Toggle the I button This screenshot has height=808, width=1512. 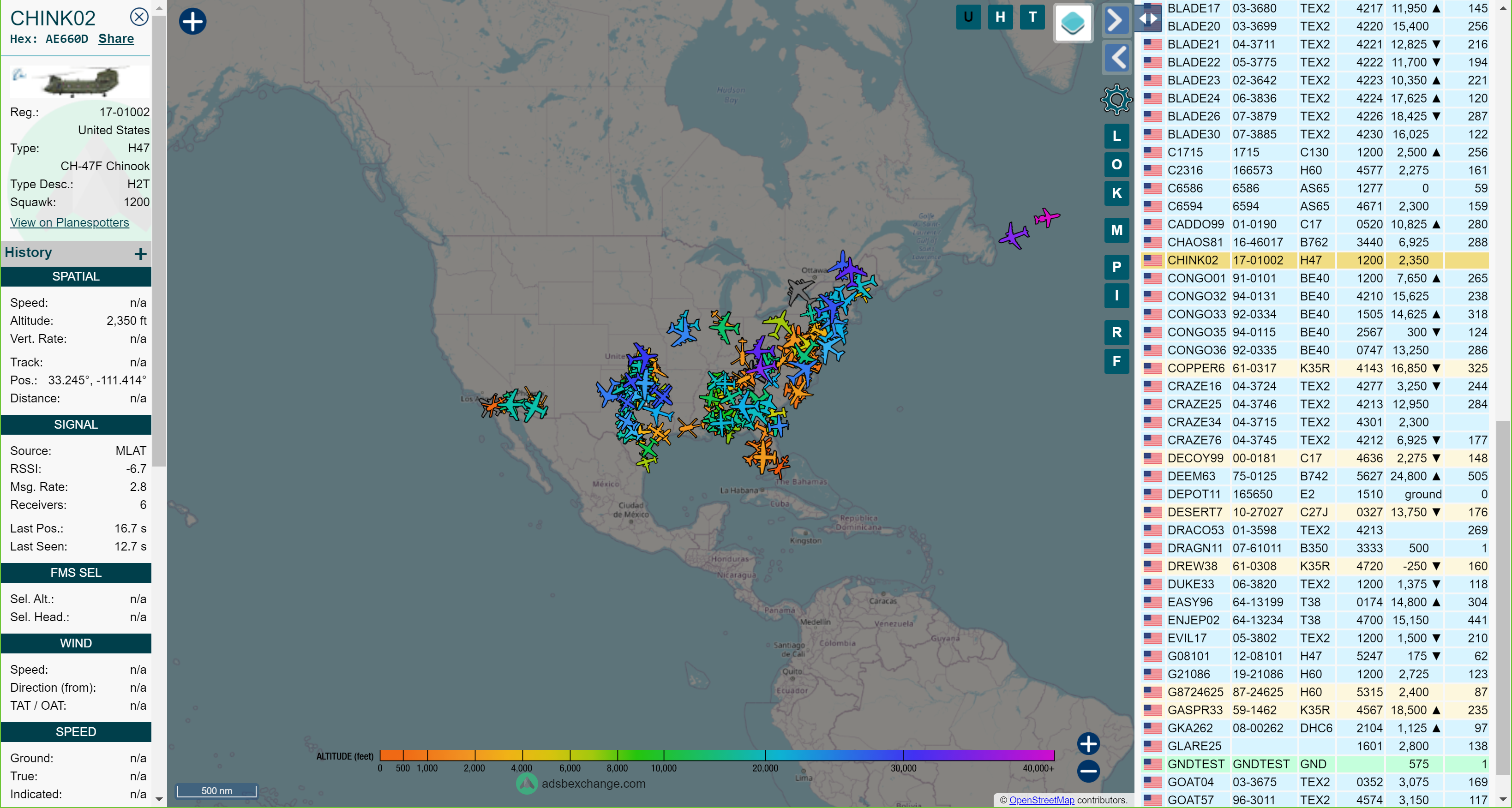(x=1116, y=295)
